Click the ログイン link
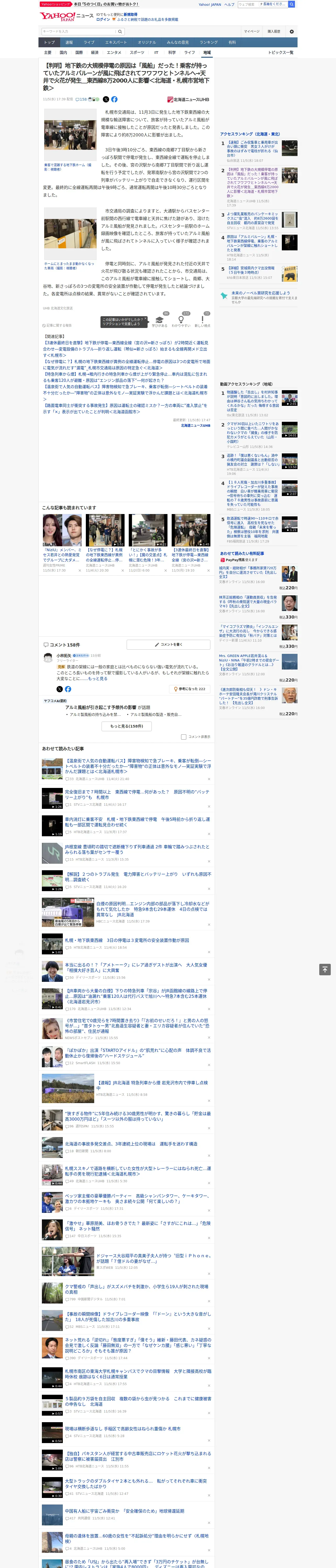This screenshot has width=336, height=1568. 103,20
